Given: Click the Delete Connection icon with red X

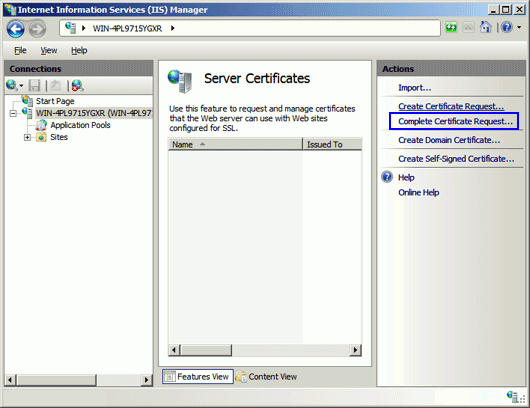Looking at the screenshot, I should [77, 86].
